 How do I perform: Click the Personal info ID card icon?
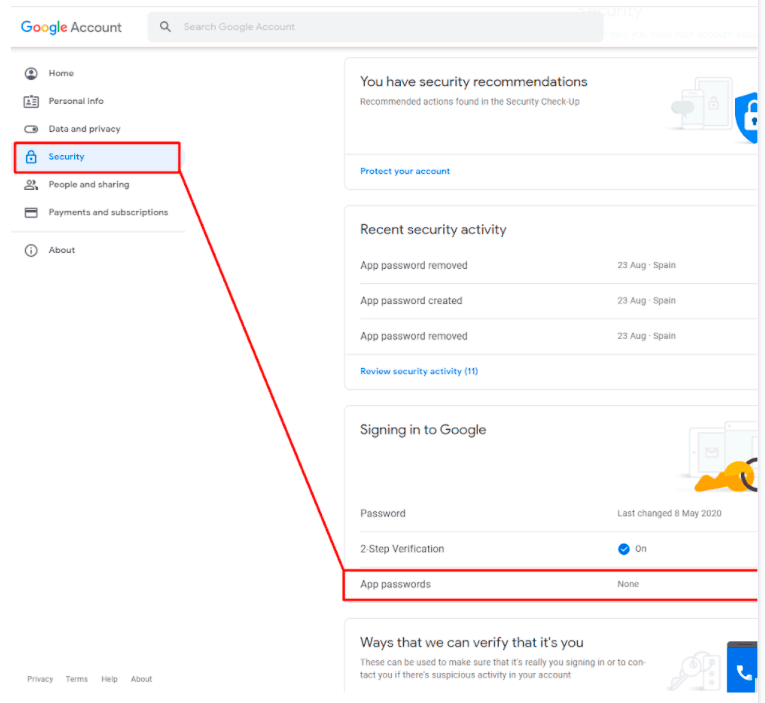(x=31, y=101)
